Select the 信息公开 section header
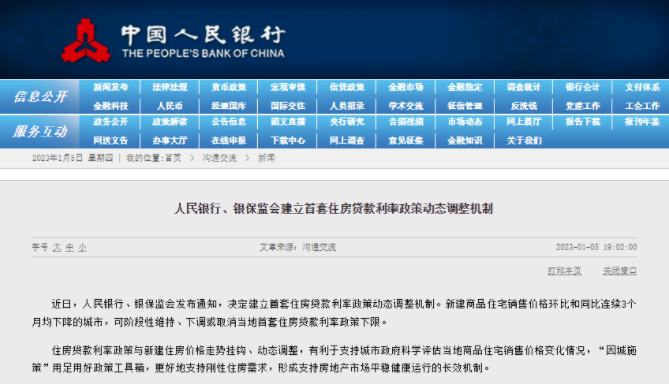 click(40, 97)
